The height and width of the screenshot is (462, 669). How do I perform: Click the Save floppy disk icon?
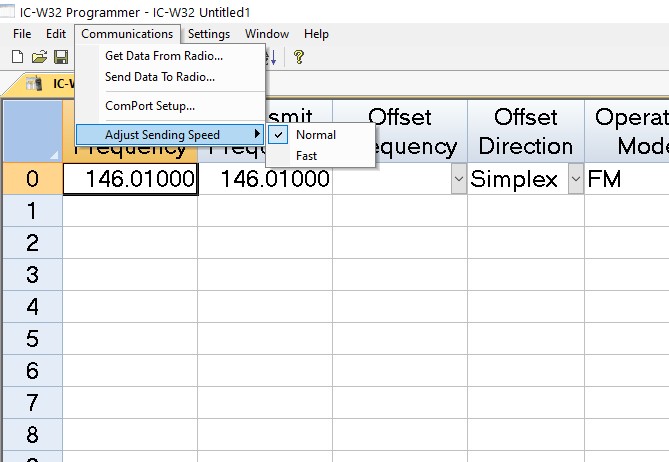pos(61,57)
